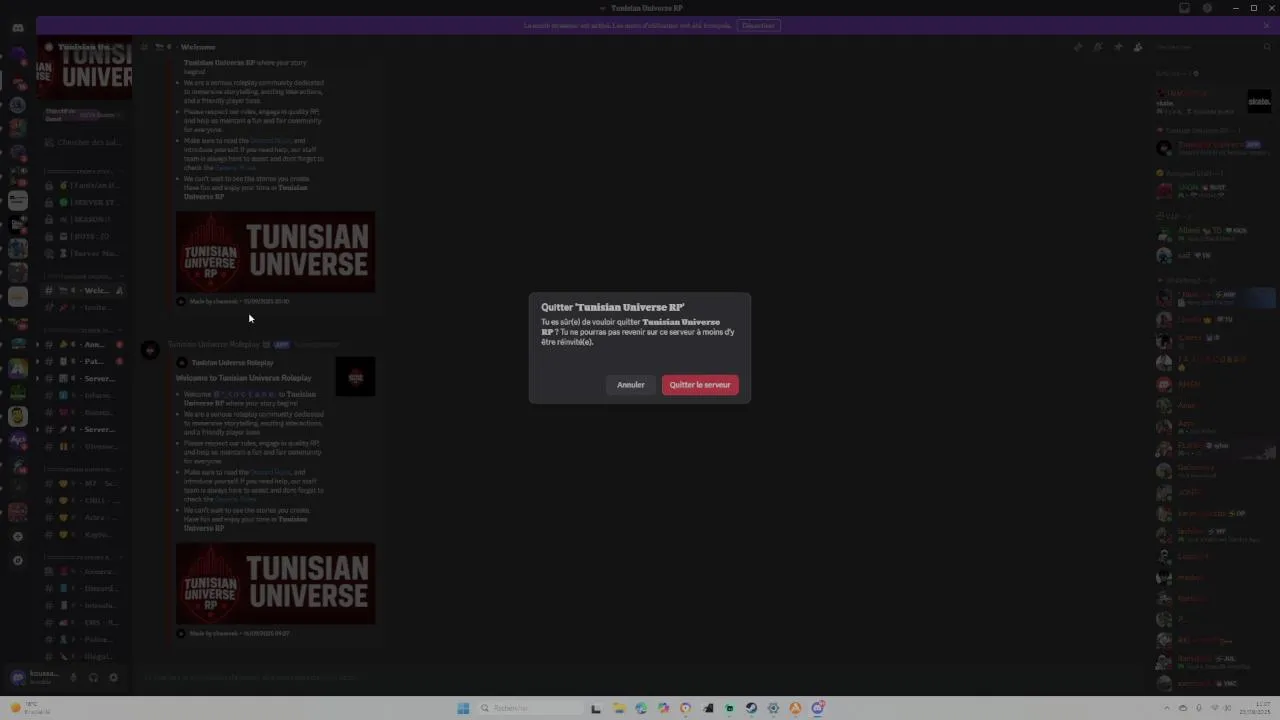1280x720 pixels.
Task: Open the Tunisian Universe server header dropdown
Action: 85,47
